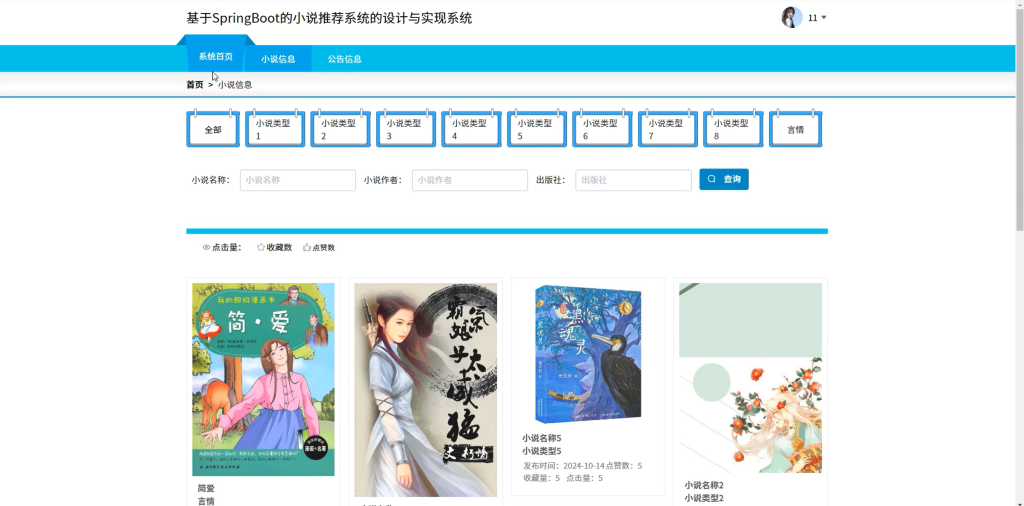The image size is (1024, 506).
Task: Open the 简·爱 book cover
Action: point(263,379)
